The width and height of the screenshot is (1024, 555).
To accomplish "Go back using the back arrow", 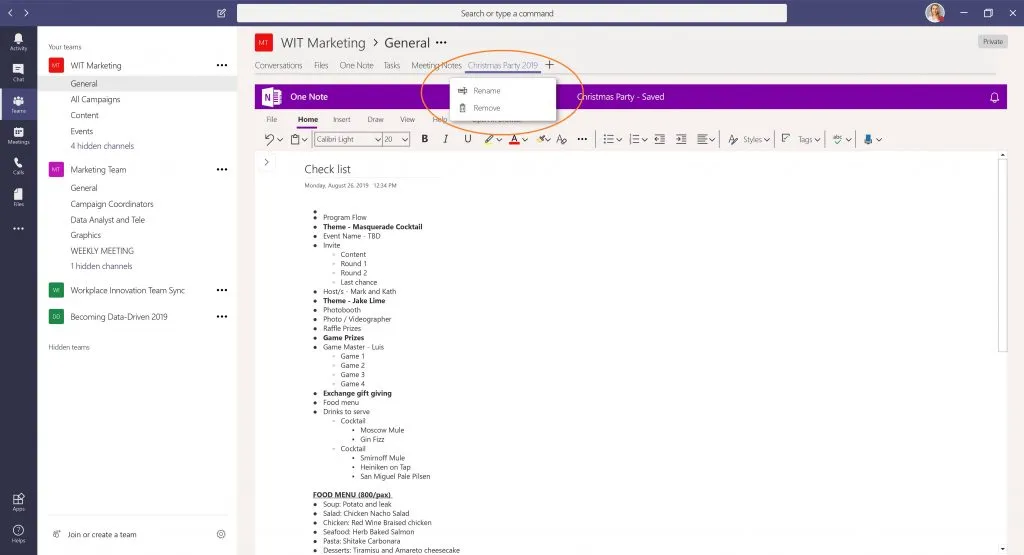I will [10, 13].
